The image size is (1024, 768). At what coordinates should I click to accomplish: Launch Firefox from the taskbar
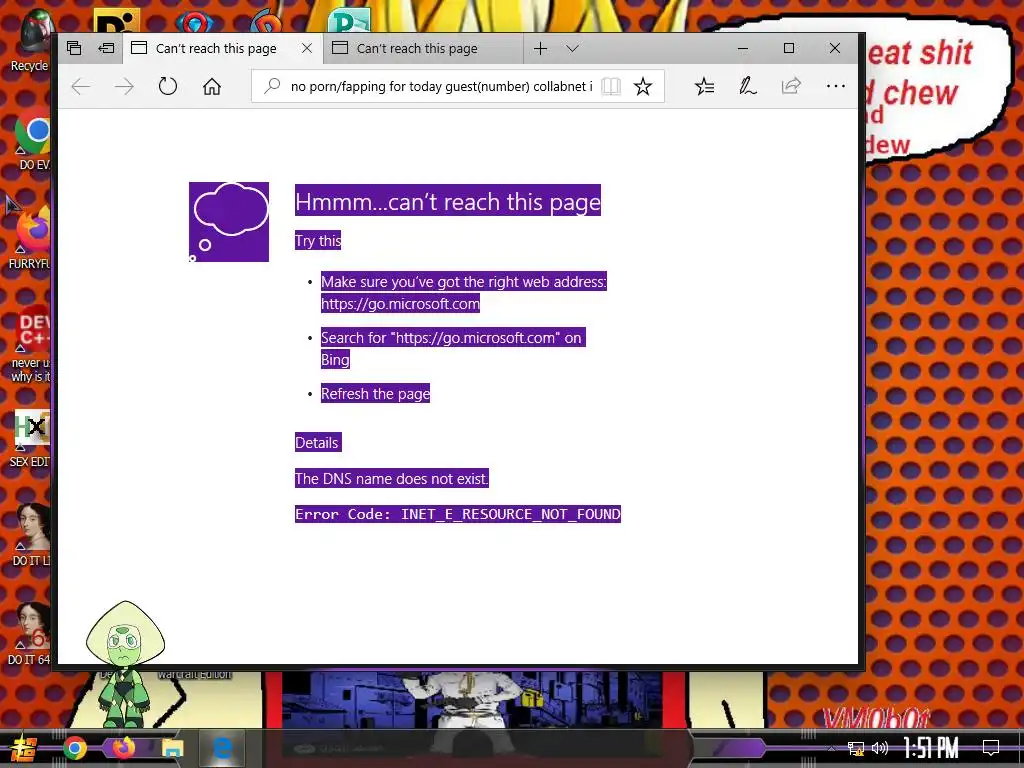(123, 747)
